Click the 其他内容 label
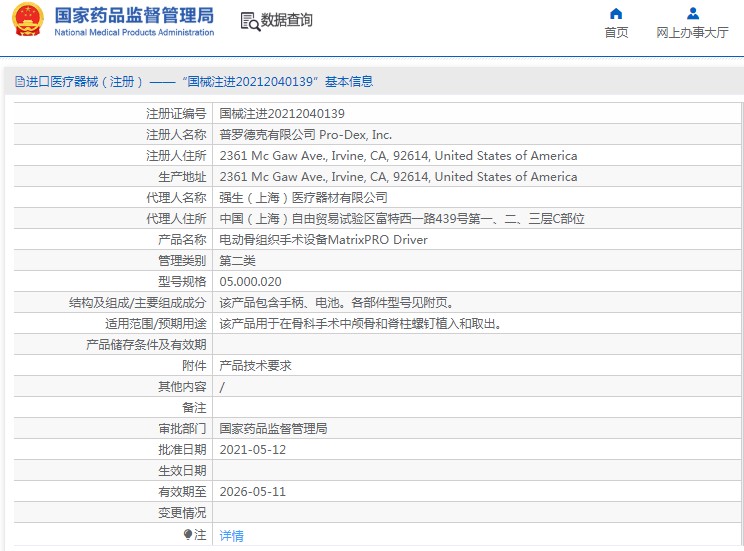This screenshot has height=551, width=744. point(182,387)
